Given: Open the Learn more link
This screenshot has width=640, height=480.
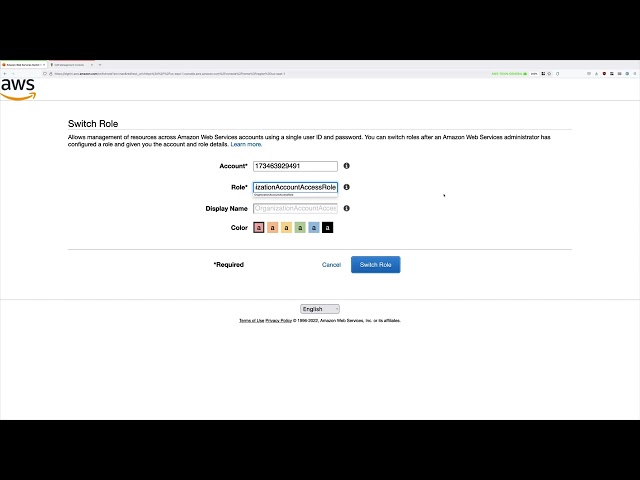Looking at the screenshot, I should [x=246, y=144].
